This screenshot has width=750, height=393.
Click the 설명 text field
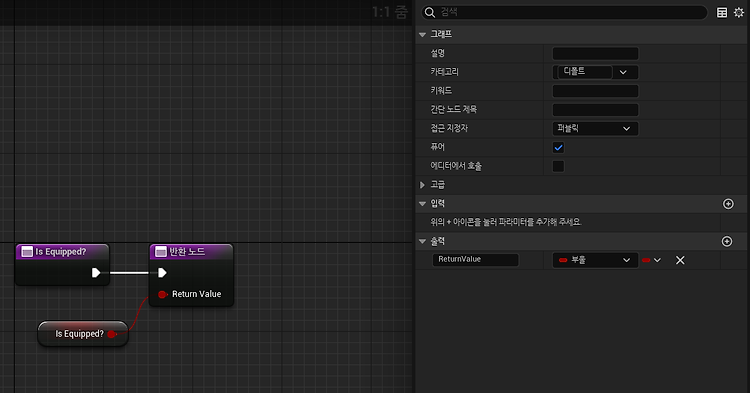point(596,53)
